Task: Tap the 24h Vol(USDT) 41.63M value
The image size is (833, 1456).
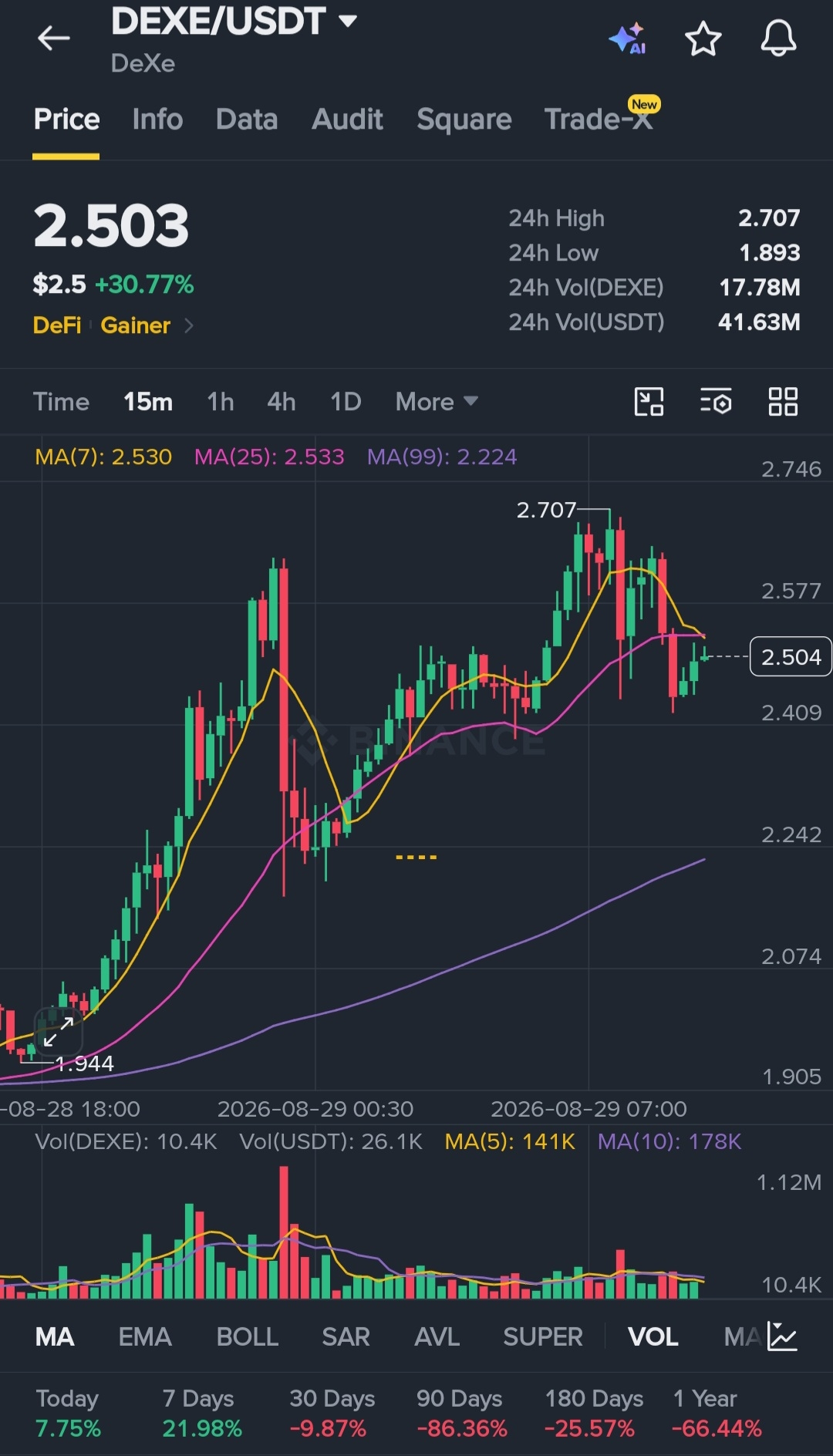Action: click(x=759, y=322)
